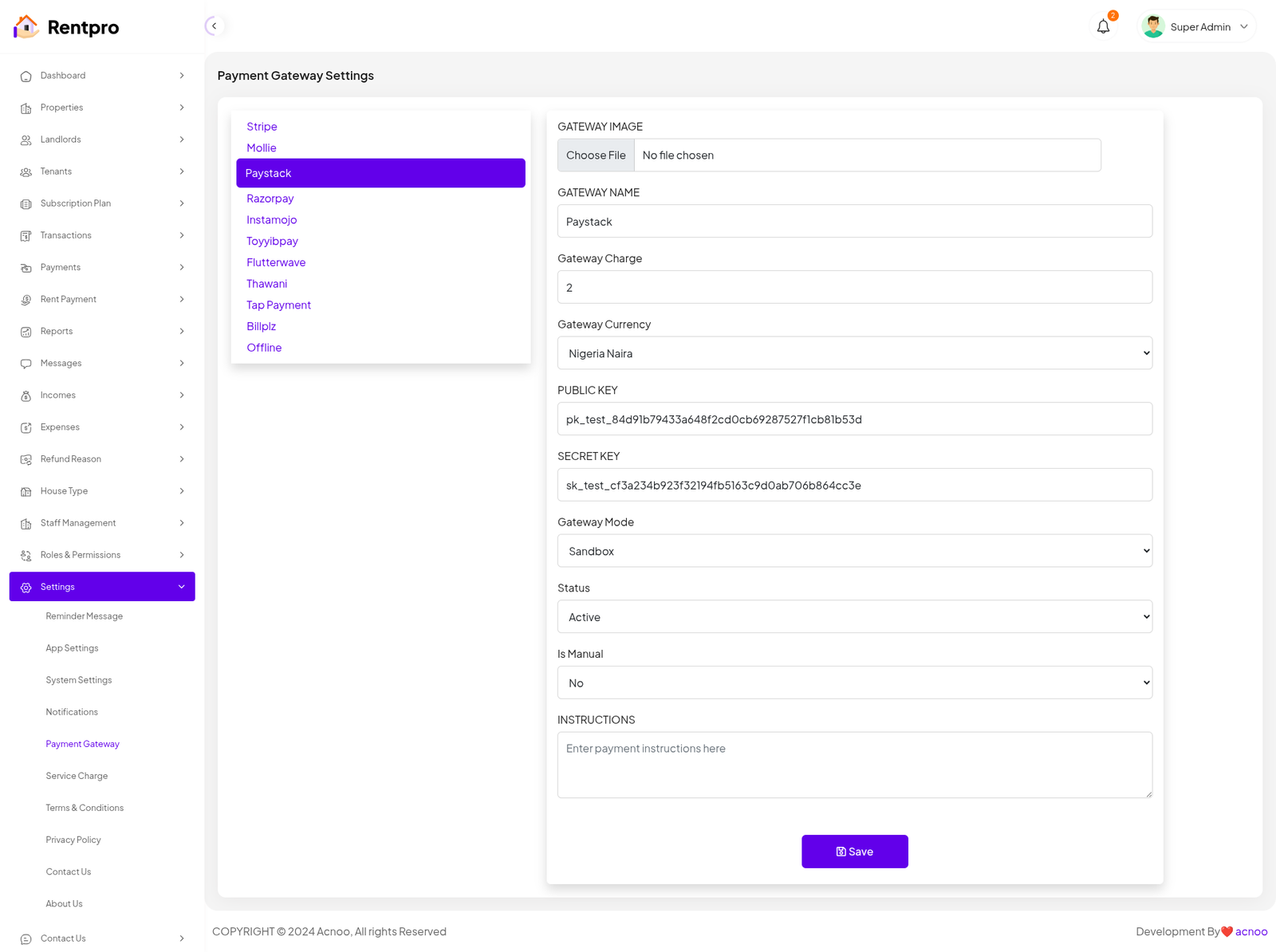This screenshot has width=1276, height=952.
Task: Expand the Properties menu chevron
Action: (x=182, y=108)
